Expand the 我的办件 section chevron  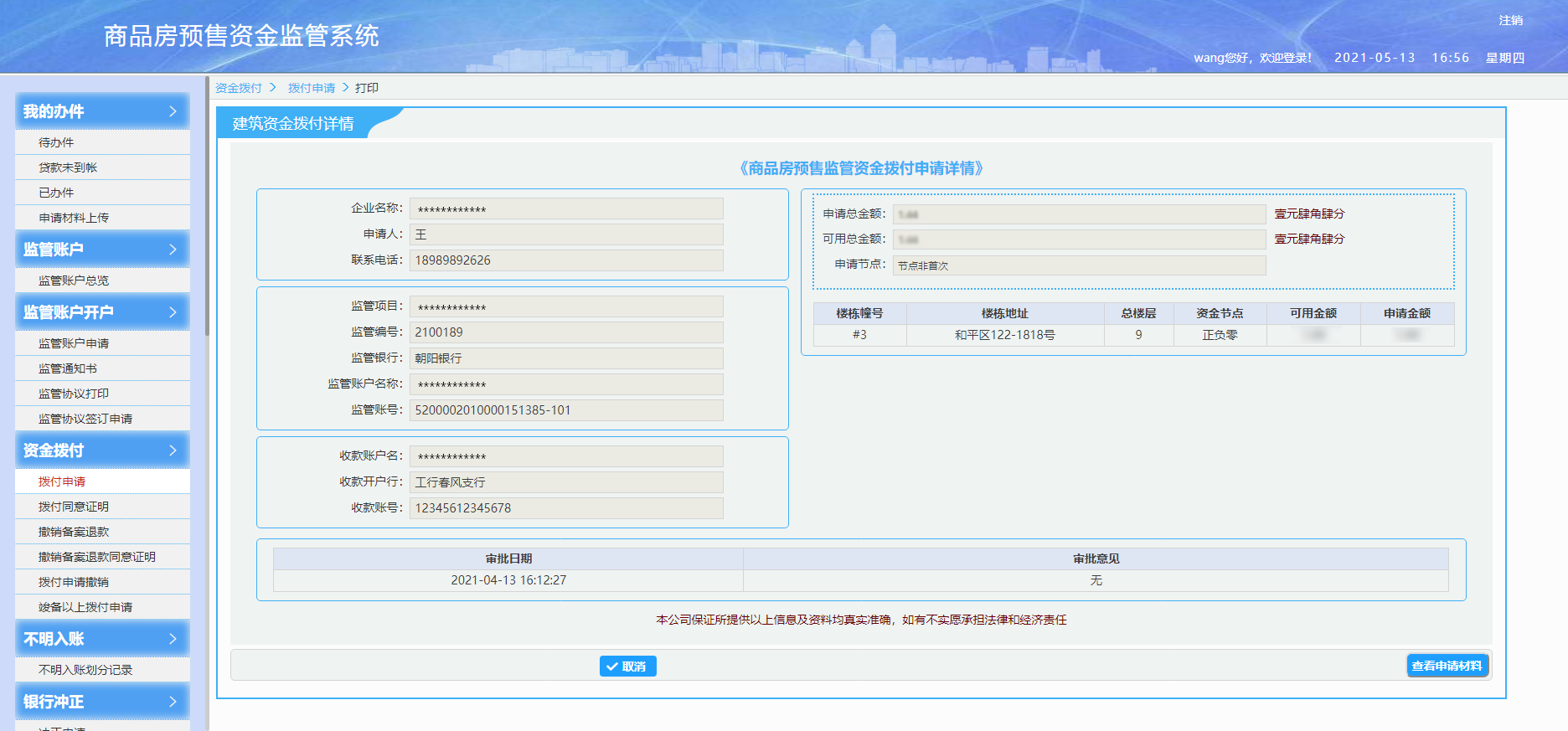click(173, 111)
